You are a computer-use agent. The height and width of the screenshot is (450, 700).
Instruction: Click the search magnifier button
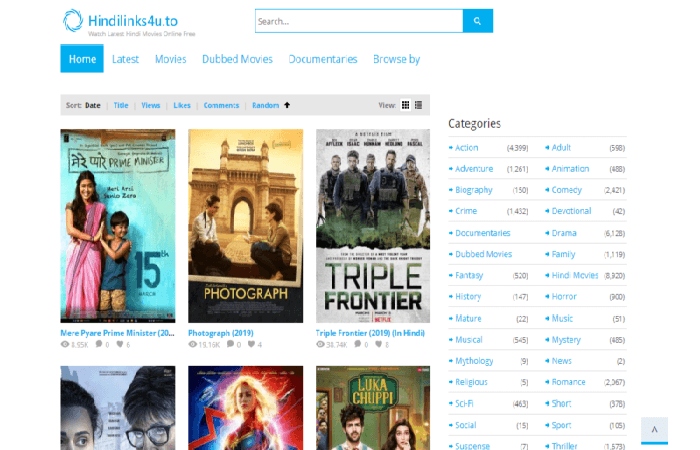[478, 21]
